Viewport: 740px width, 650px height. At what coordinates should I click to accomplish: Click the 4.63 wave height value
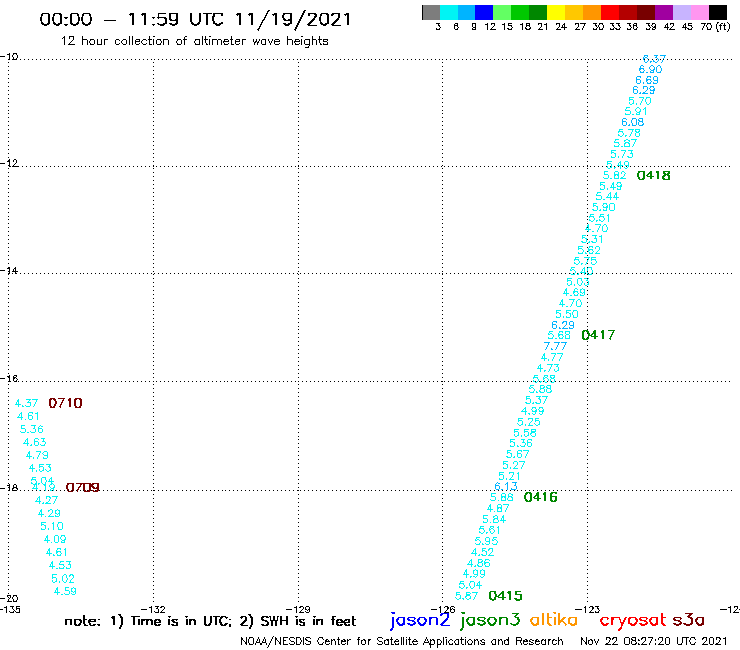click(x=34, y=442)
